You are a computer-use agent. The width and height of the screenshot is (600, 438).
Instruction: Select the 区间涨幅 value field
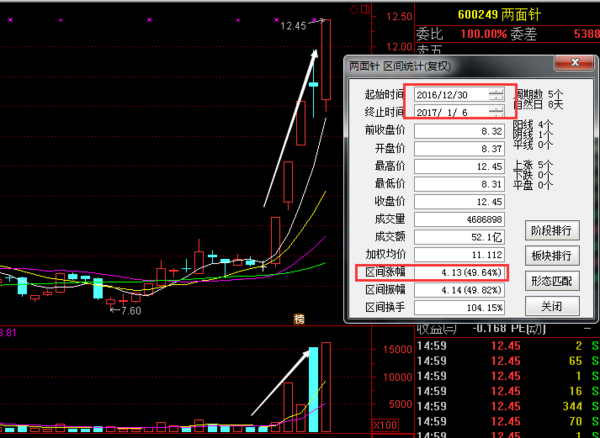click(x=459, y=272)
